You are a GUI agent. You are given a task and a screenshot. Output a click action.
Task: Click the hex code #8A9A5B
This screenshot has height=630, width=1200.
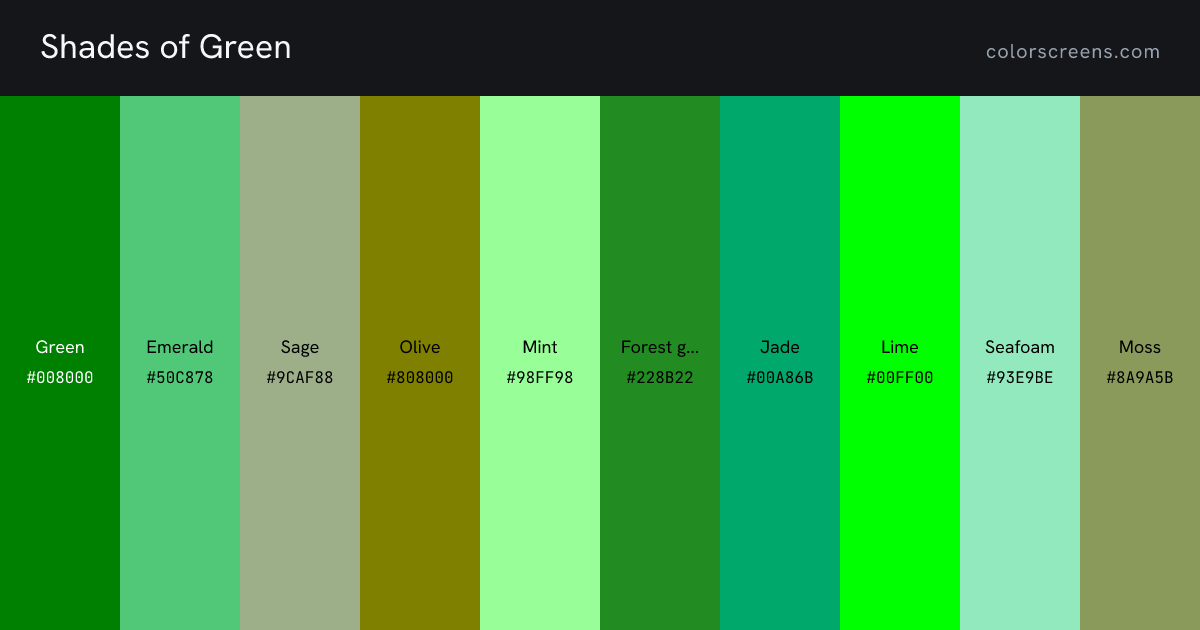click(1140, 378)
